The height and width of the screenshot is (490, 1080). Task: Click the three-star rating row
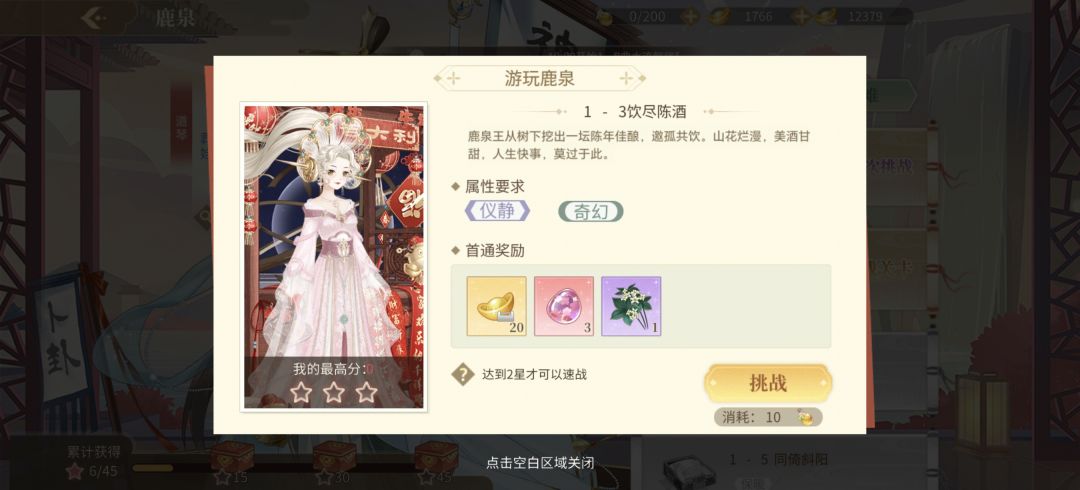(x=333, y=393)
